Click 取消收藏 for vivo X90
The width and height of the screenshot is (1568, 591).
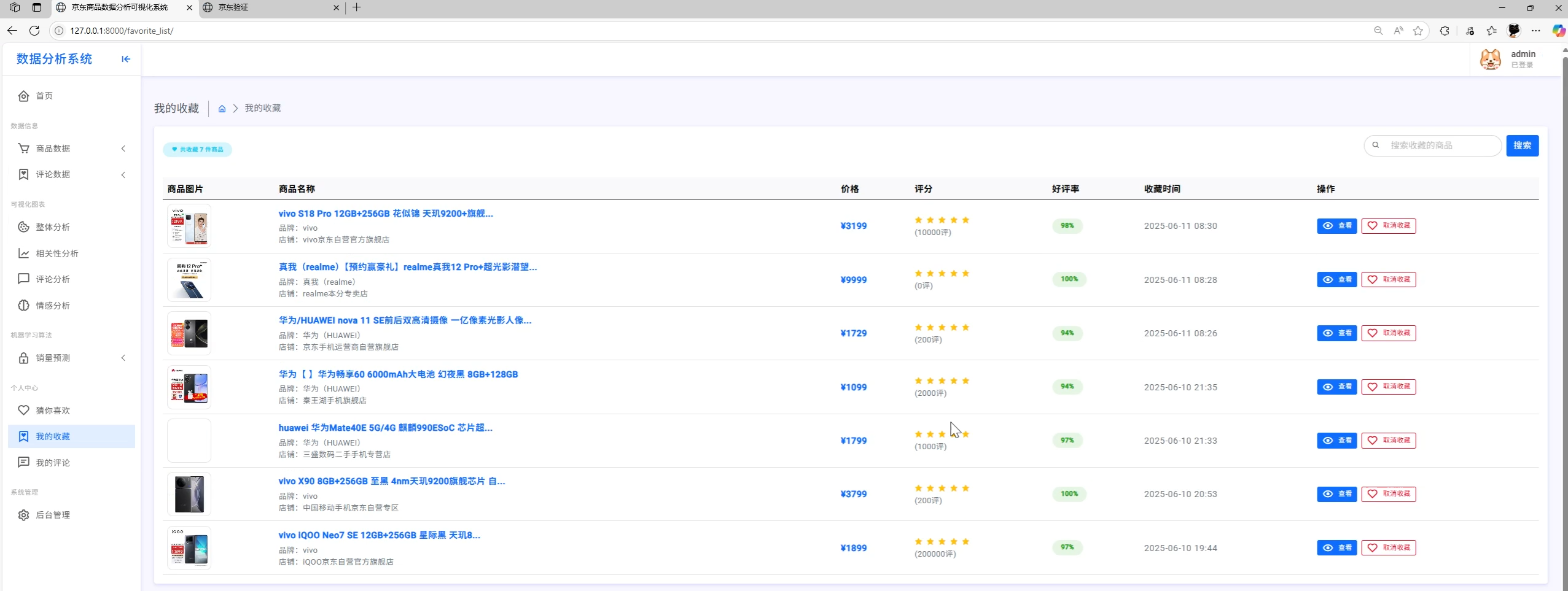(1389, 494)
